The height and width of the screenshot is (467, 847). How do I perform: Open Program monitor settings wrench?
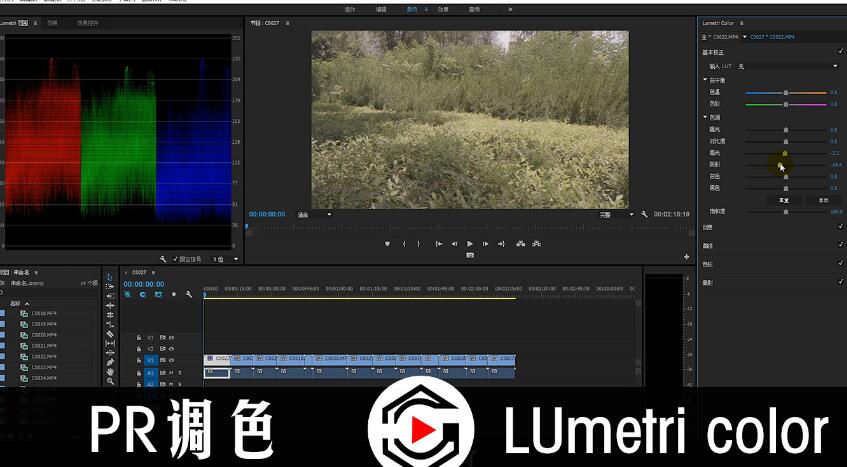click(644, 214)
